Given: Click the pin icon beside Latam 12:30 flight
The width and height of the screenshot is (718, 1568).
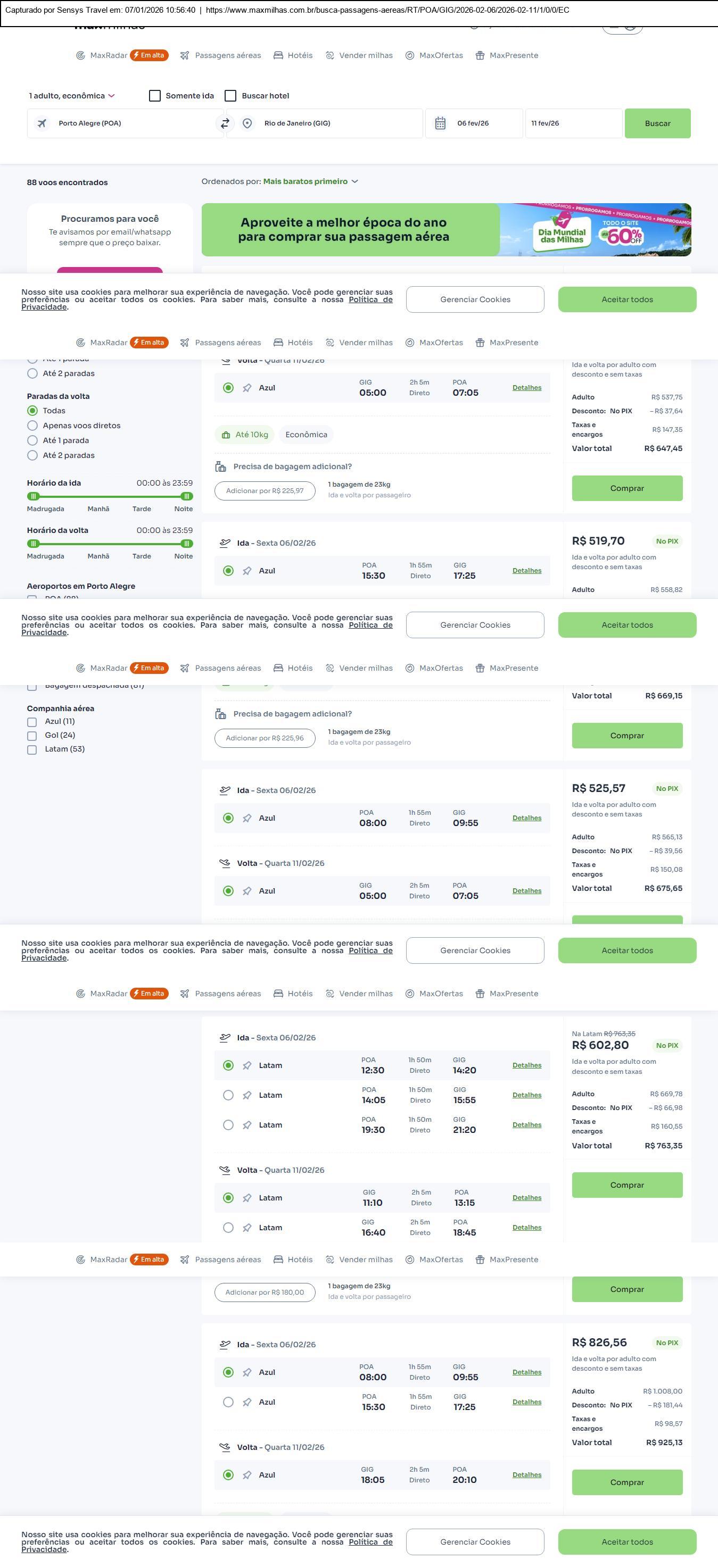Looking at the screenshot, I should (247, 1065).
